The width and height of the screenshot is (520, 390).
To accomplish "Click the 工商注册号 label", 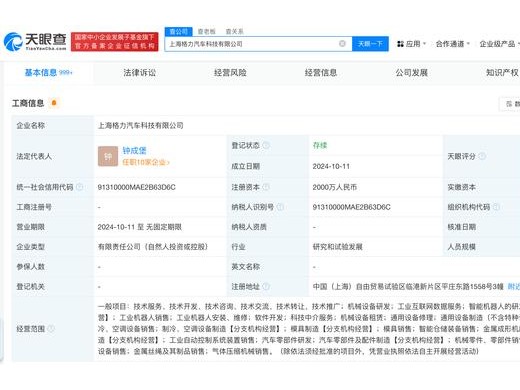I will click(x=34, y=207).
